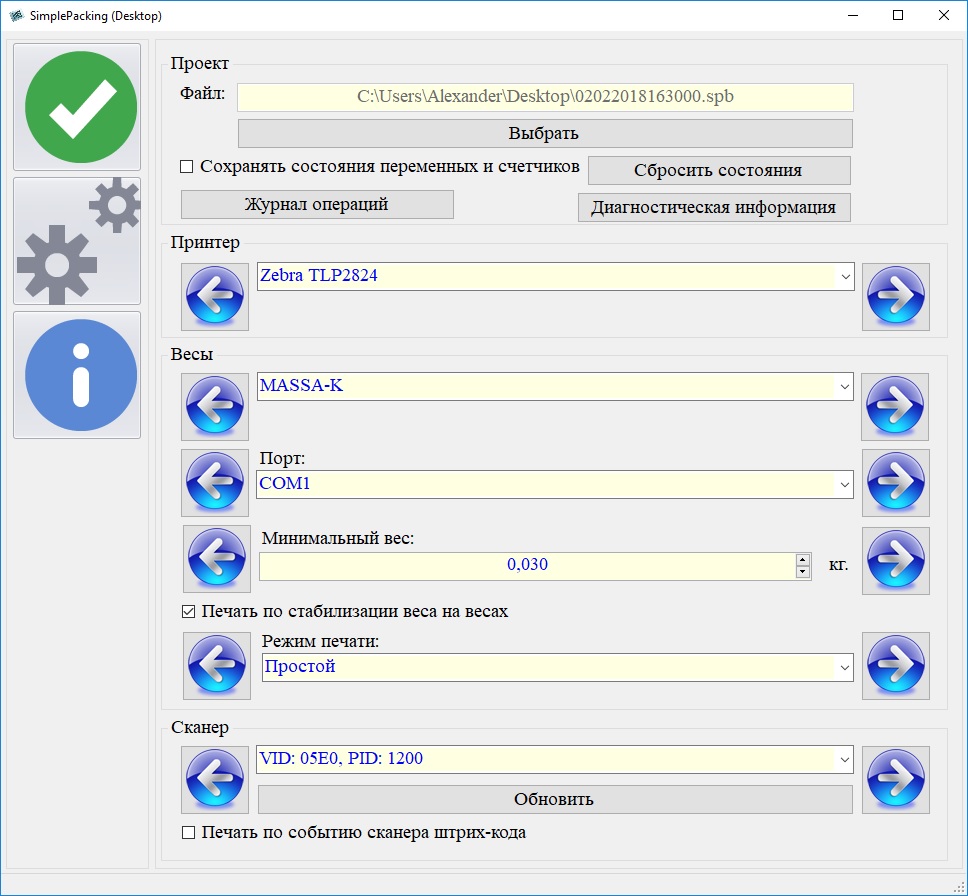
Task: Click left arrow beside COM1 port
Action: [x=215, y=483]
